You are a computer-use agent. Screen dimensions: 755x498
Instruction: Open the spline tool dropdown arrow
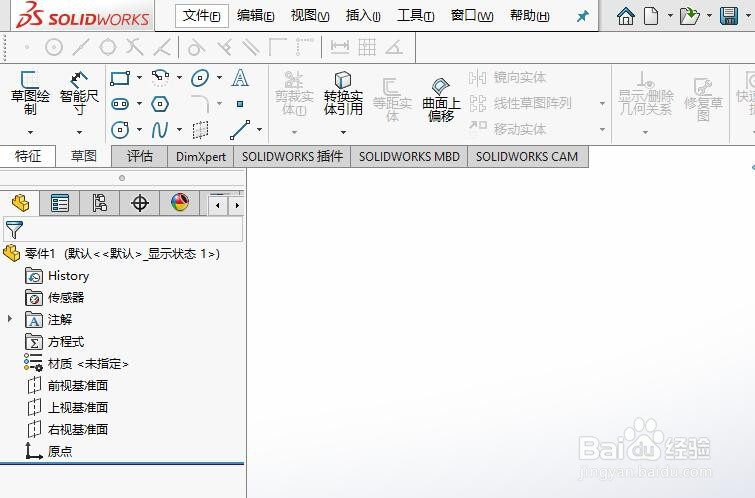(179, 130)
